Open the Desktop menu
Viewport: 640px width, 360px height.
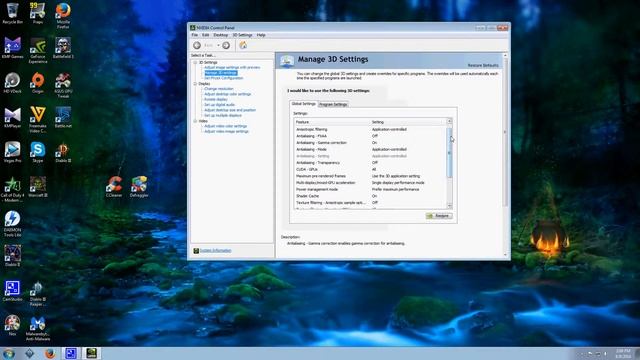221,35
